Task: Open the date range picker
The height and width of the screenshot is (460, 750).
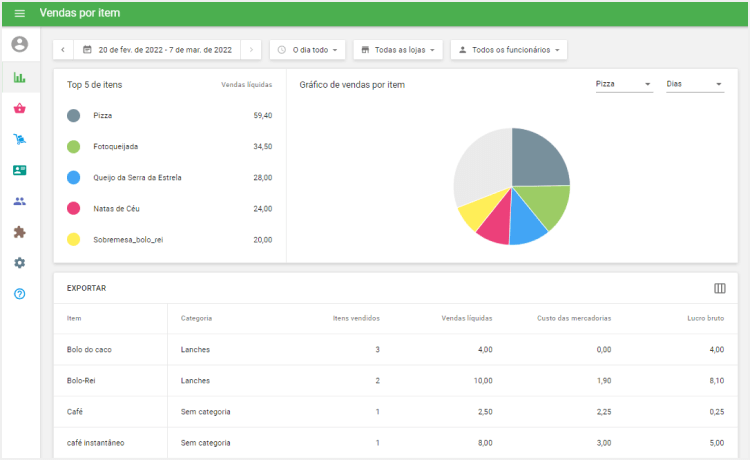Action: coord(157,49)
